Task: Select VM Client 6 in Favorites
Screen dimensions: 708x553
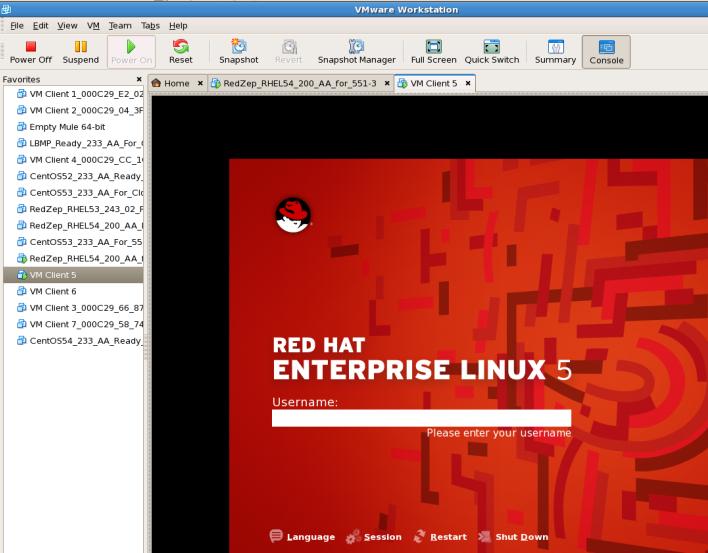Action: click(x=73, y=291)
